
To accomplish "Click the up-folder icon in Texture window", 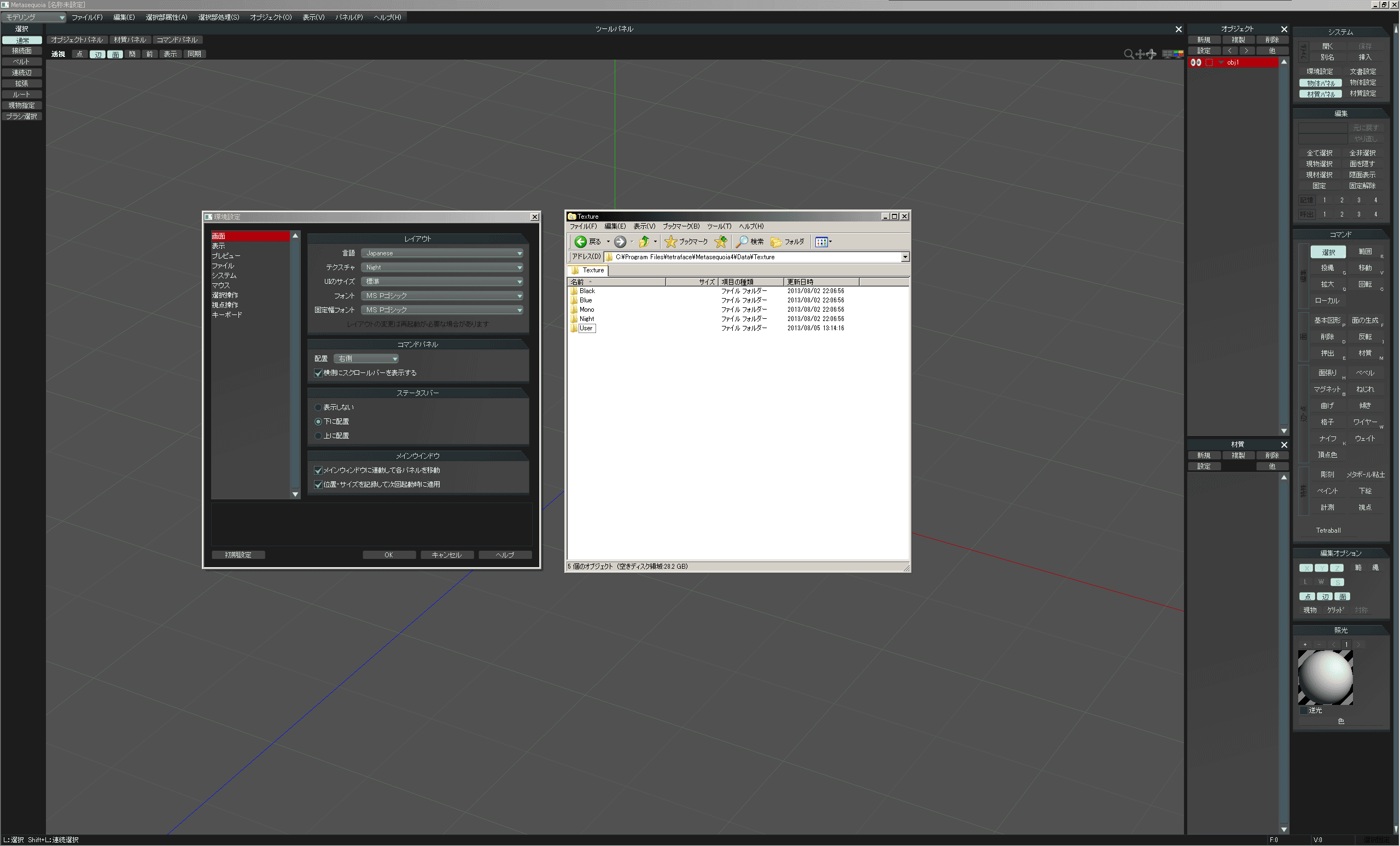I will coord(644,242).
